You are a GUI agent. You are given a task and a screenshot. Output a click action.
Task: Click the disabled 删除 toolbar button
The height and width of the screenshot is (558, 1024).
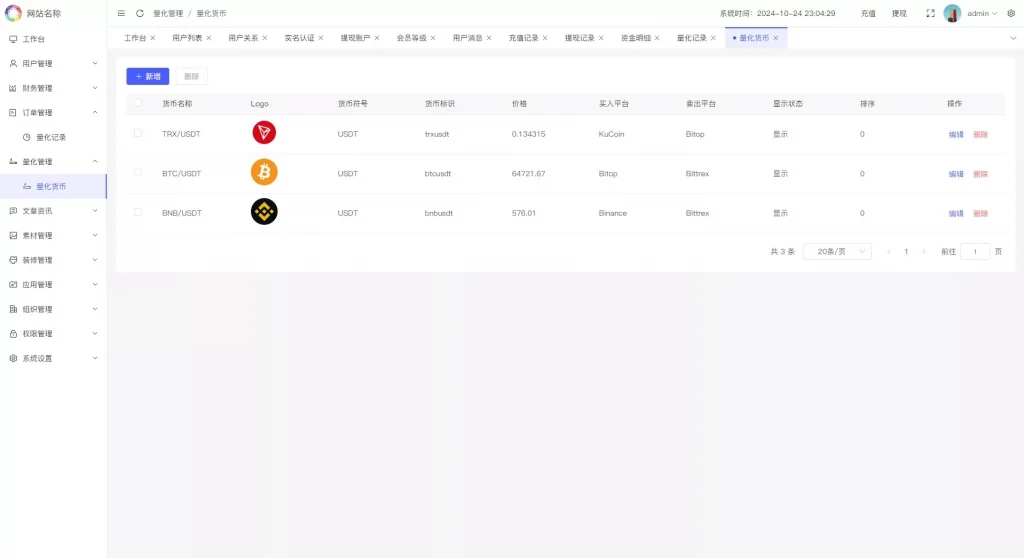coord(191,76)
